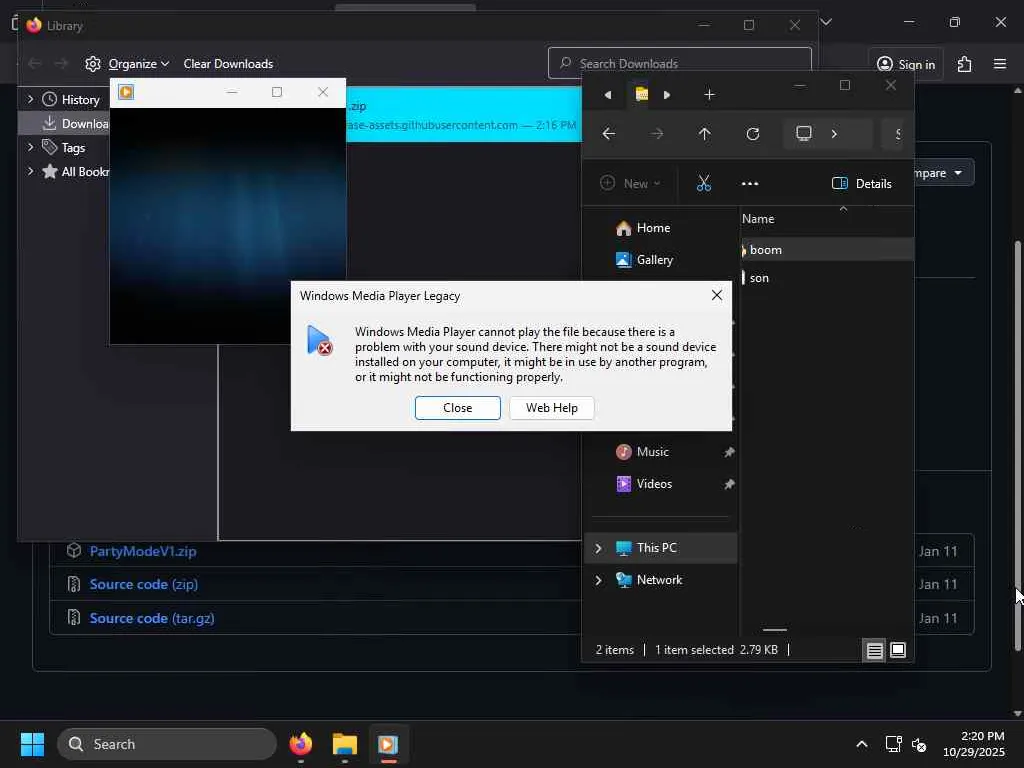This screenshot has width=1024, height=768.
Task: Select the boom file
Action: [x=827, y=249]
